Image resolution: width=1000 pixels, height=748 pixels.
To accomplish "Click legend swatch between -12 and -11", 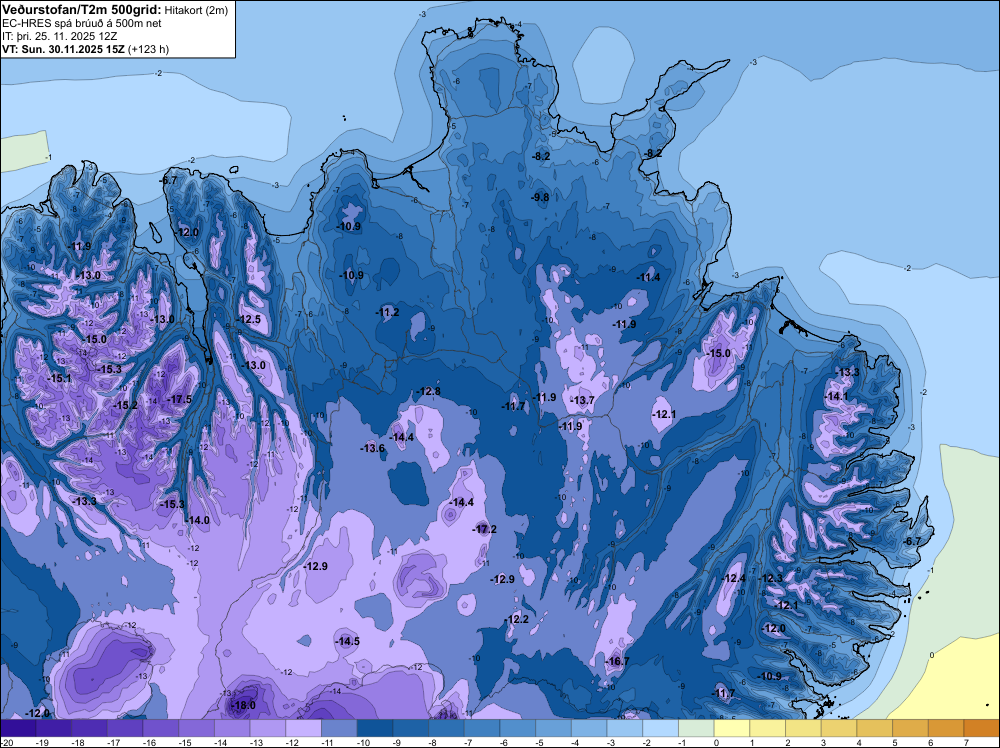I will pyautogui.click(x=304, y=728).
